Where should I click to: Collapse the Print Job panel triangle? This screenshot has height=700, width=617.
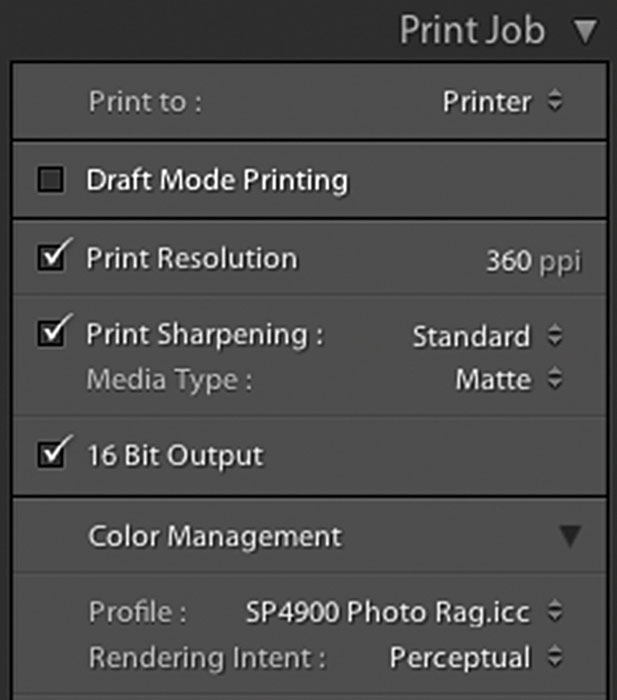585,32
